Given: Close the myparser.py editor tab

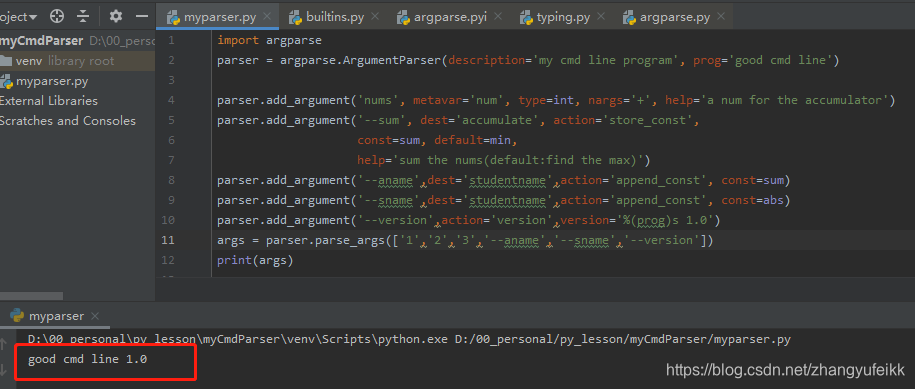Looking at the screenshot, I should [x=267, y=17].
